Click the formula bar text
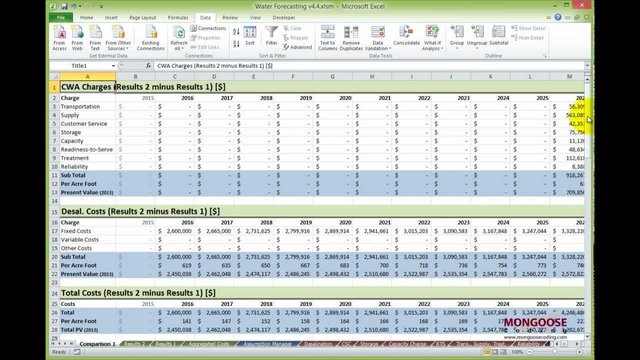The image size is (640, 360). click(215, 66)
